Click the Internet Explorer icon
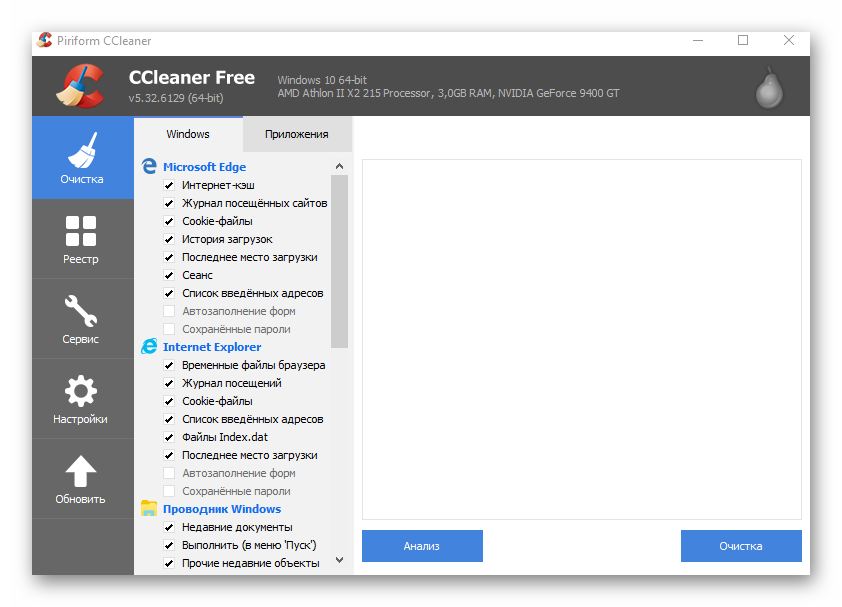The height and width of the screenshot is (607, 842). pyautogui.click(x=149, y=346)
